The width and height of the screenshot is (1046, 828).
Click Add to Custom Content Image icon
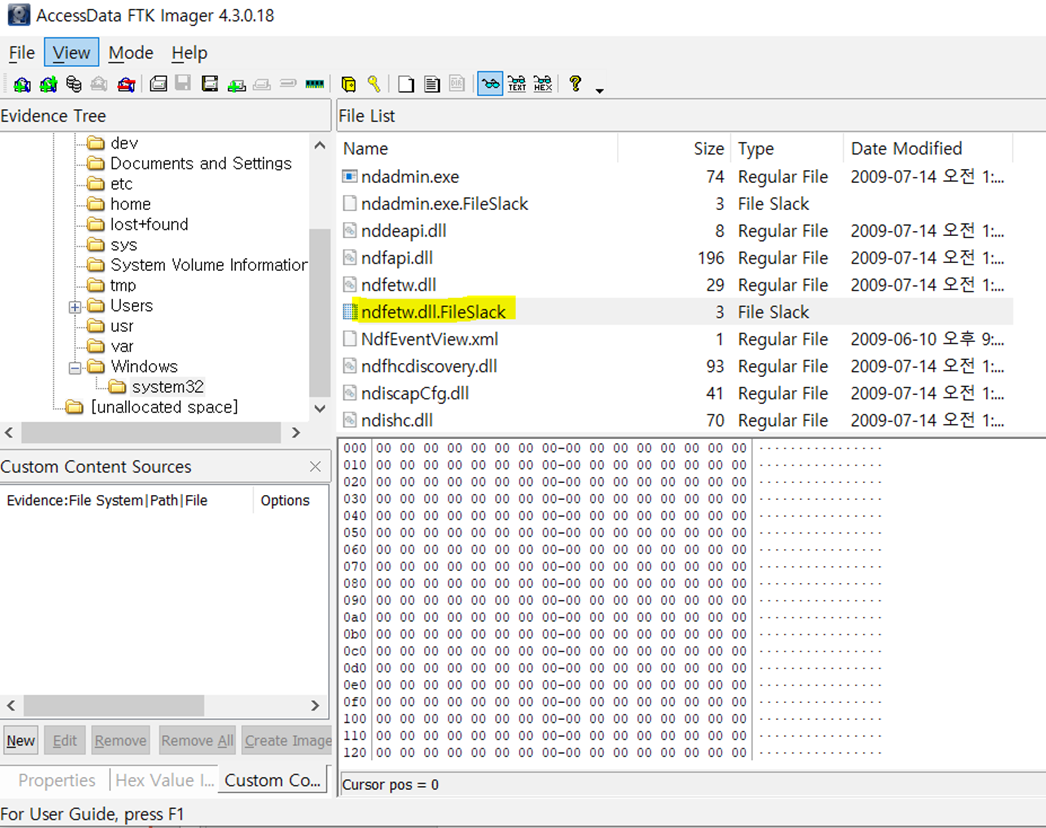coord(236,85)
